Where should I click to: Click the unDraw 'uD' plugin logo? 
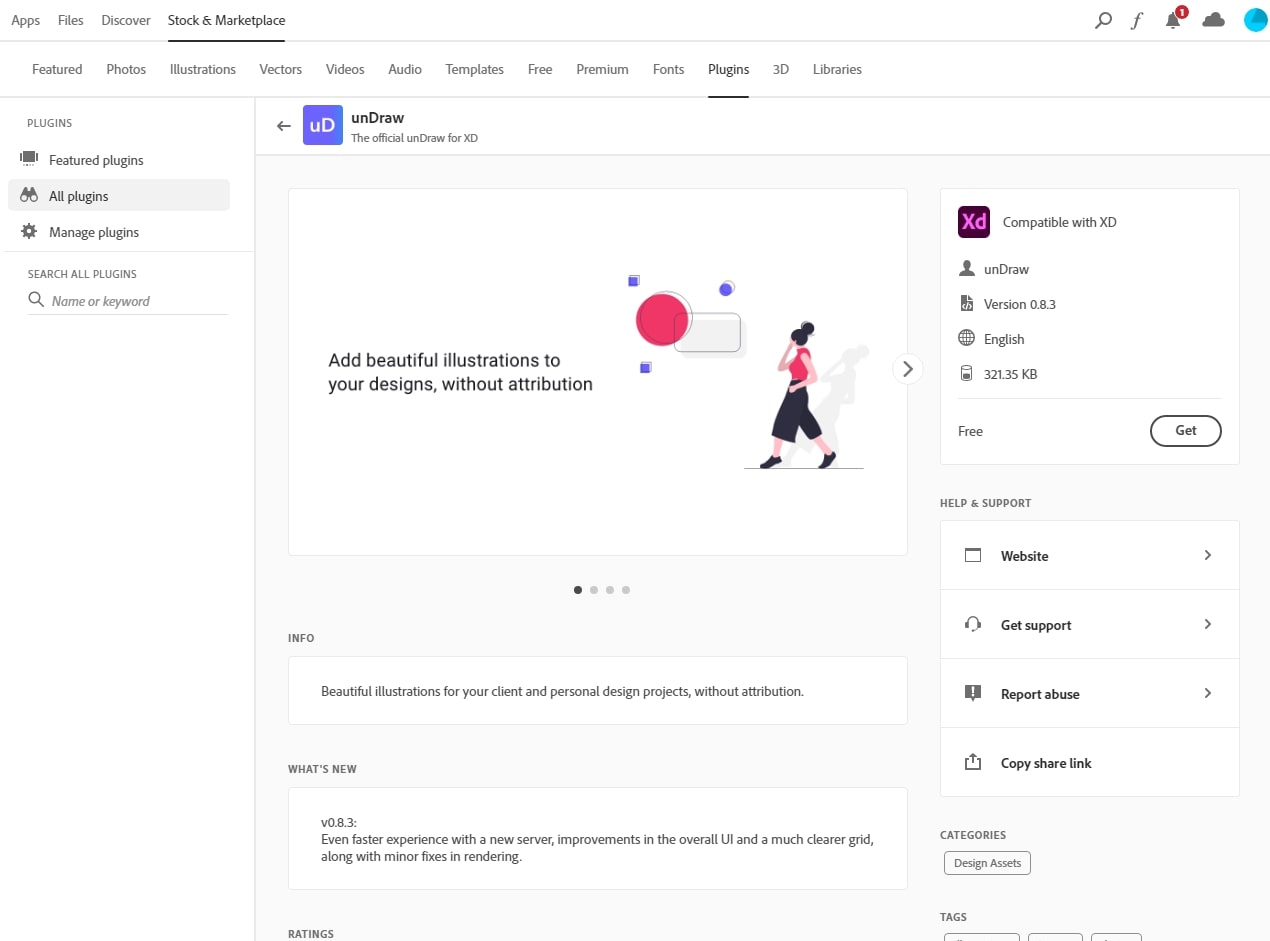[x=323, y=125]
